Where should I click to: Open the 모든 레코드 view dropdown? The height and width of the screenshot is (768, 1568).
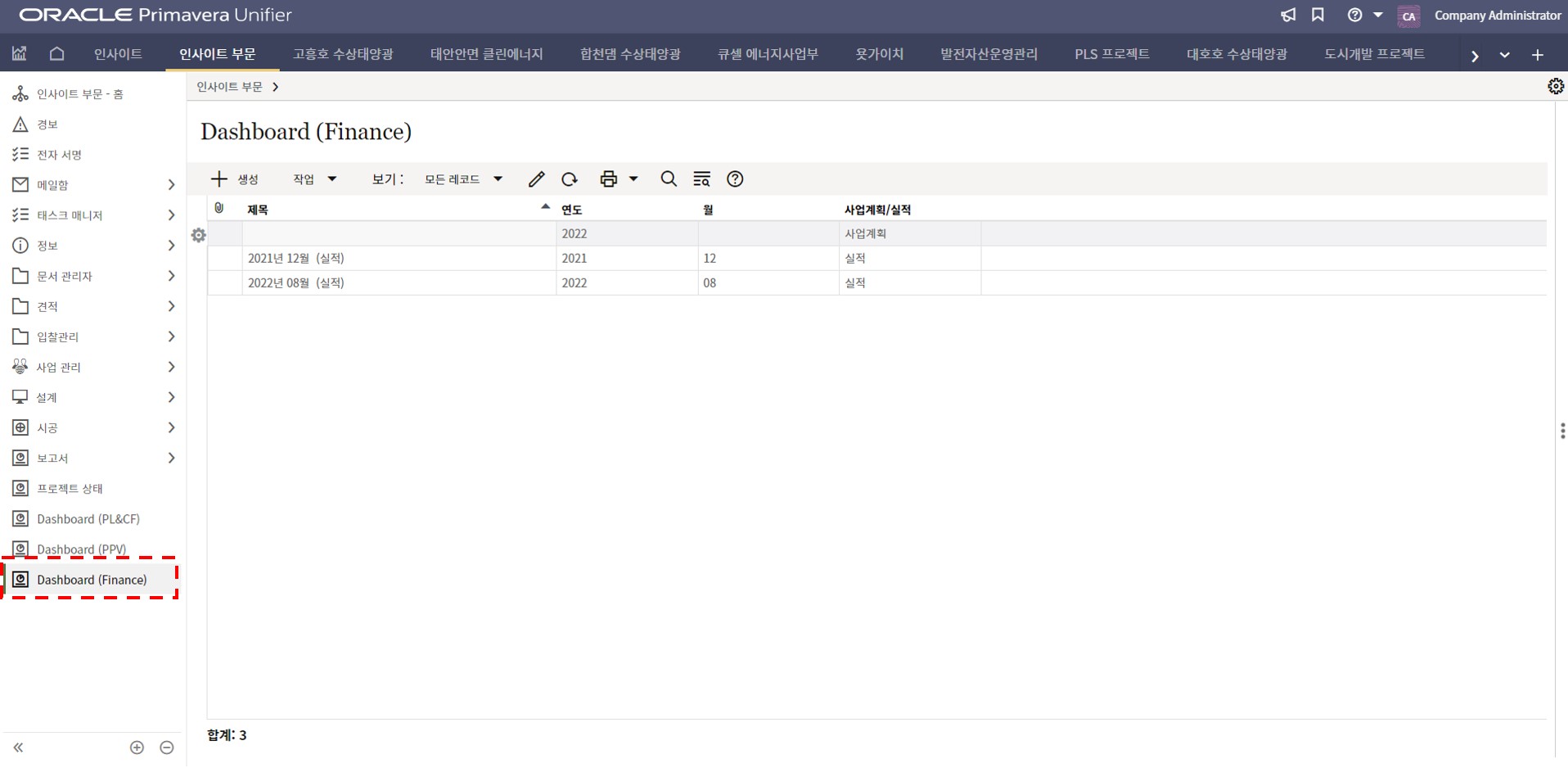pos(462,179)
